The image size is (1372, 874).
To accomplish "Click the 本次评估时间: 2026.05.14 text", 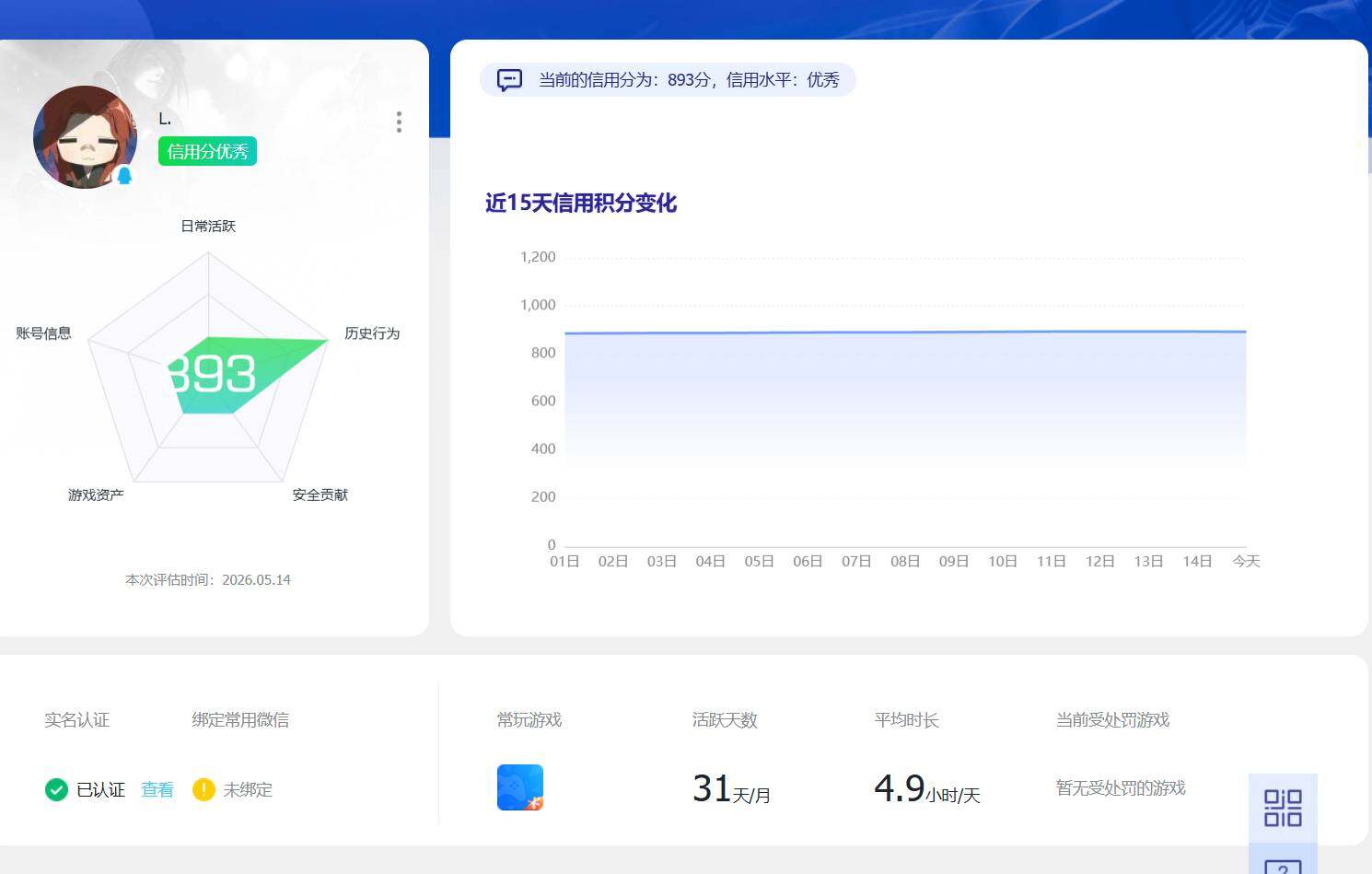I will tap(208, 579).
